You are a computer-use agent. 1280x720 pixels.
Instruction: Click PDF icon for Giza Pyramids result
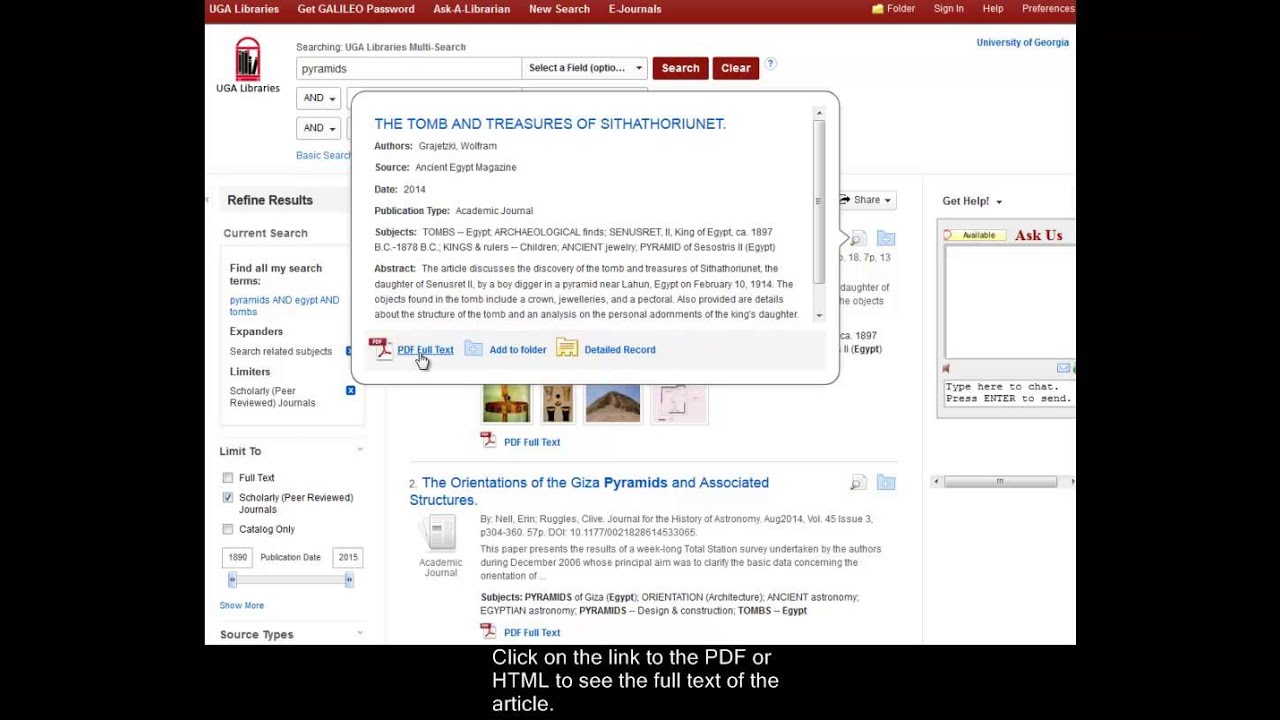[x=488, y=631]
